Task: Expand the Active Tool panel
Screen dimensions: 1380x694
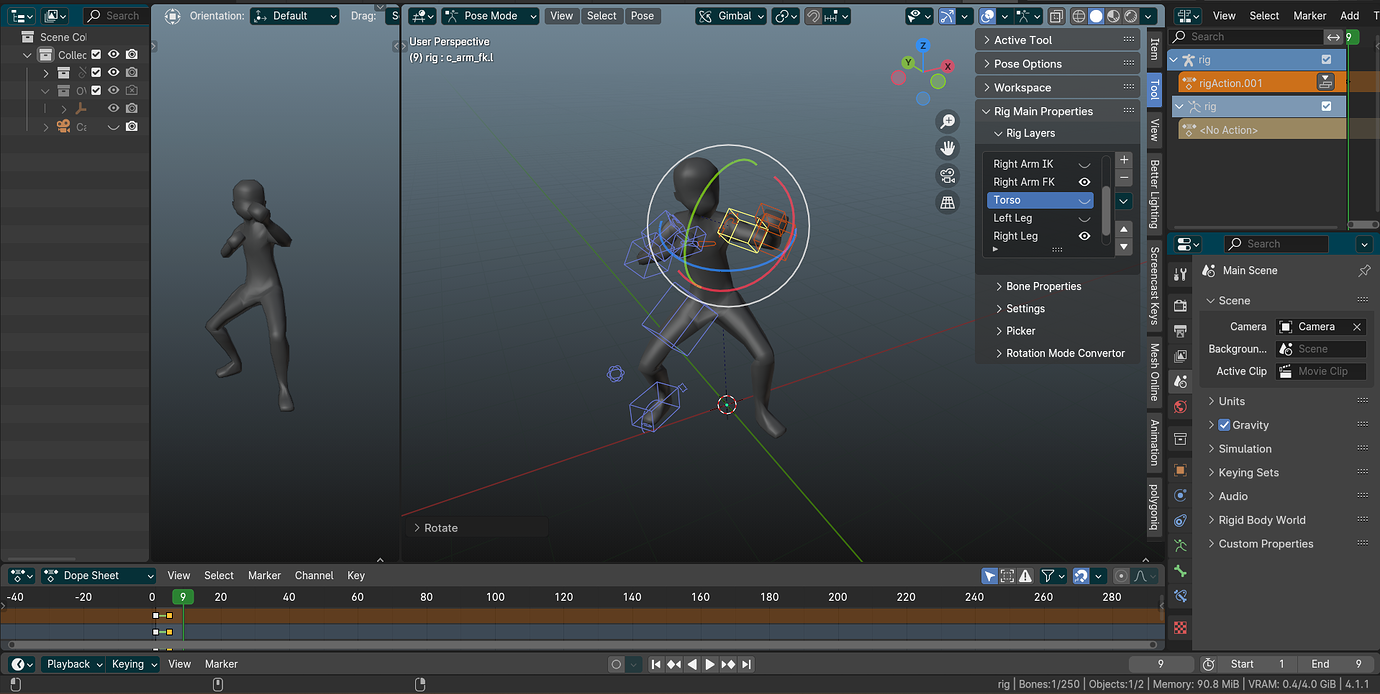Action: (x=1058, y=40)
